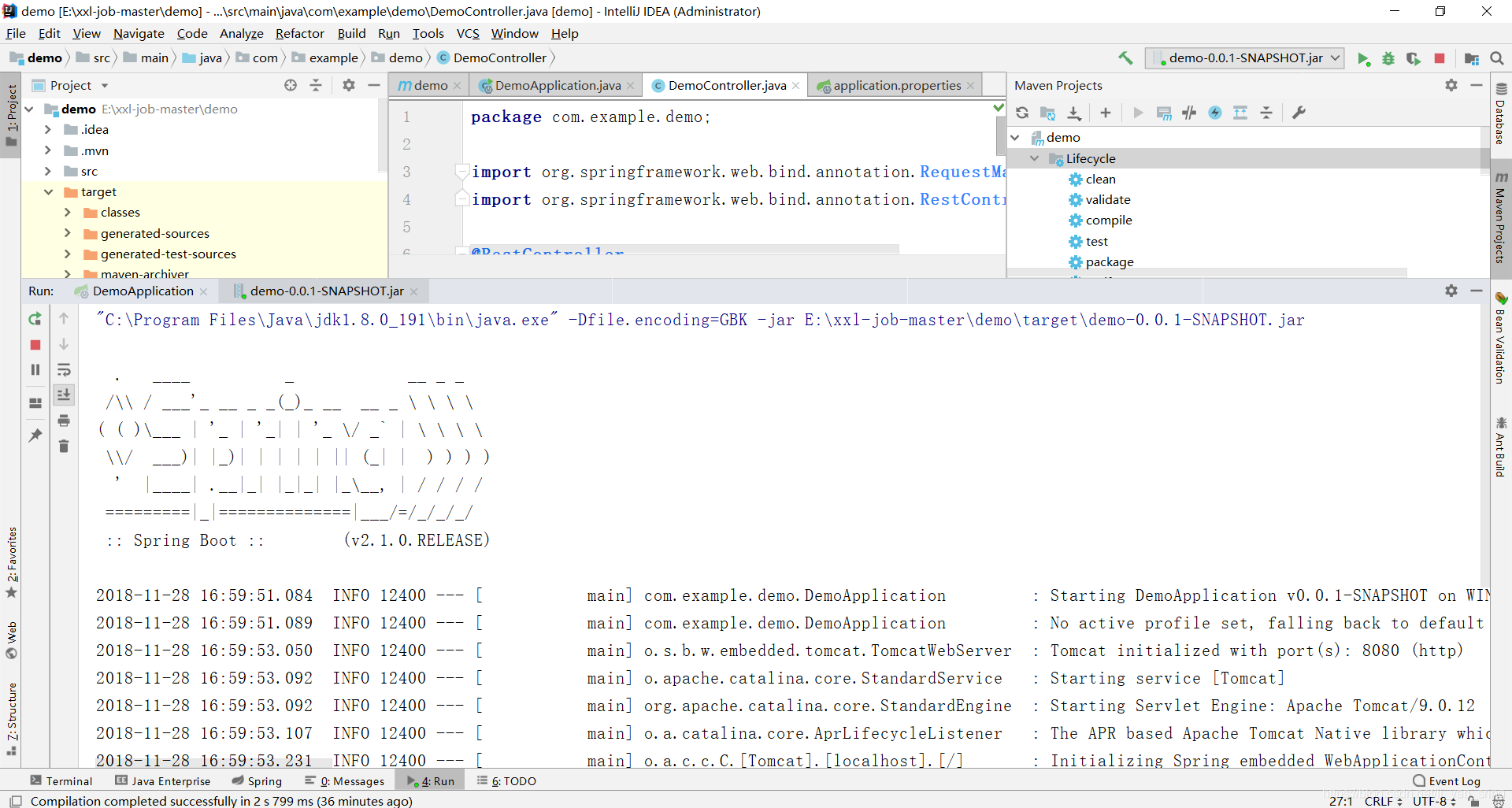The height and width of the screenshot is (808, 1512).
Task: Collapse all in the Project panel
Action: coord(316,85)
